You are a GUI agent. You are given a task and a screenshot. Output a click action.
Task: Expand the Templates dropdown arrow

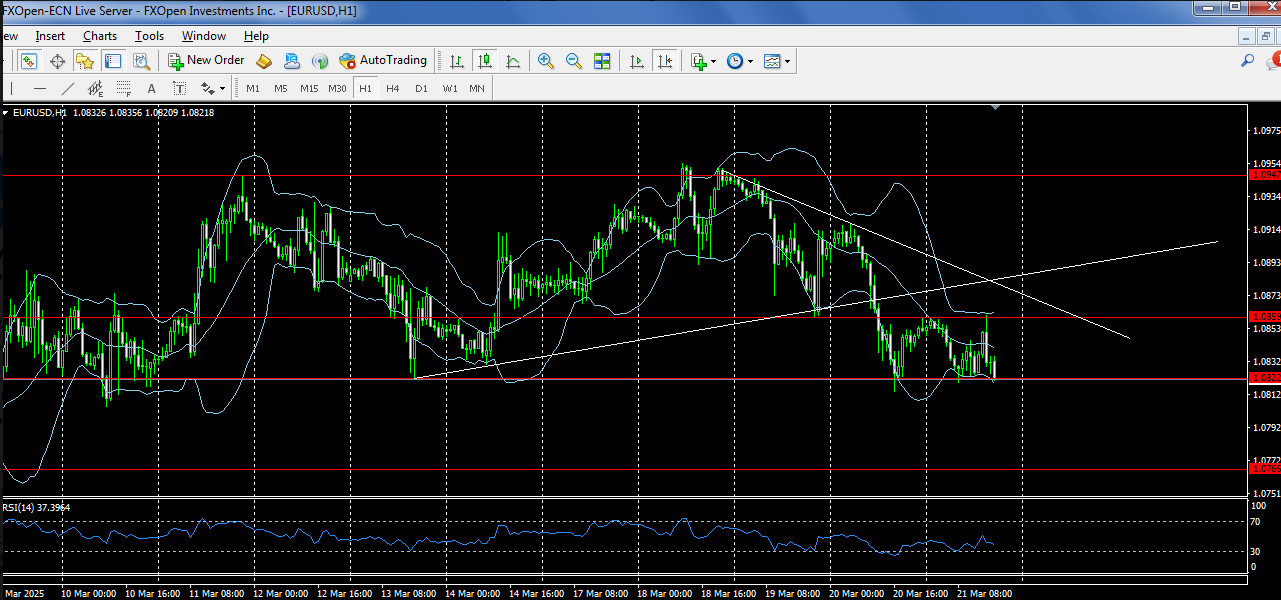788,62
